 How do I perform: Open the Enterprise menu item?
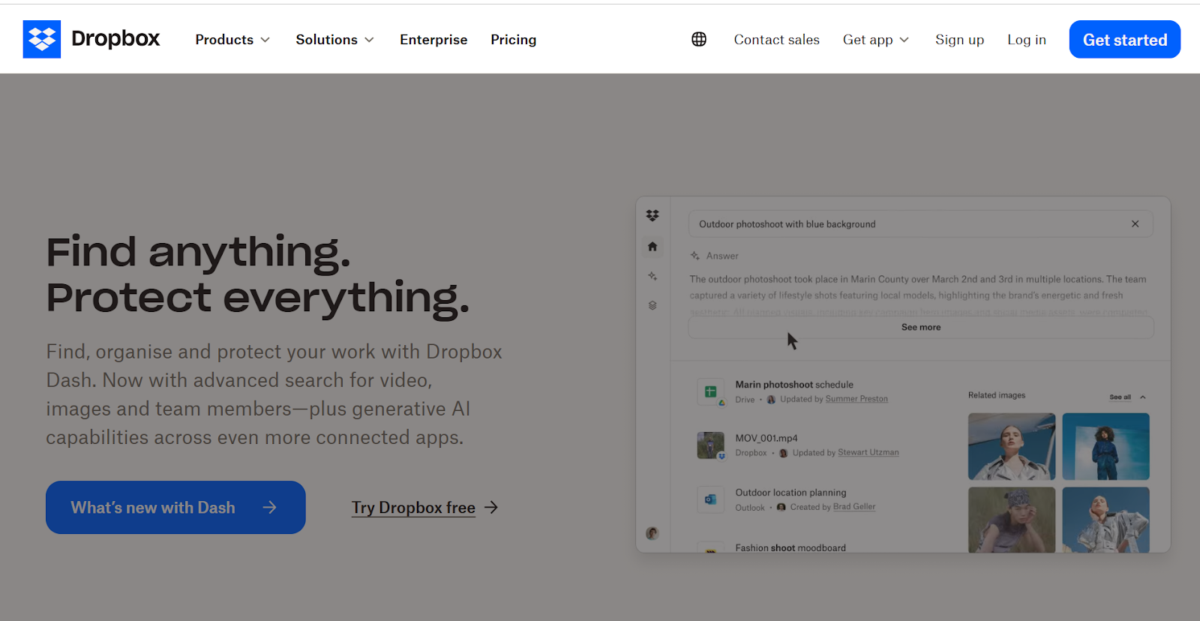coord(433,40)
